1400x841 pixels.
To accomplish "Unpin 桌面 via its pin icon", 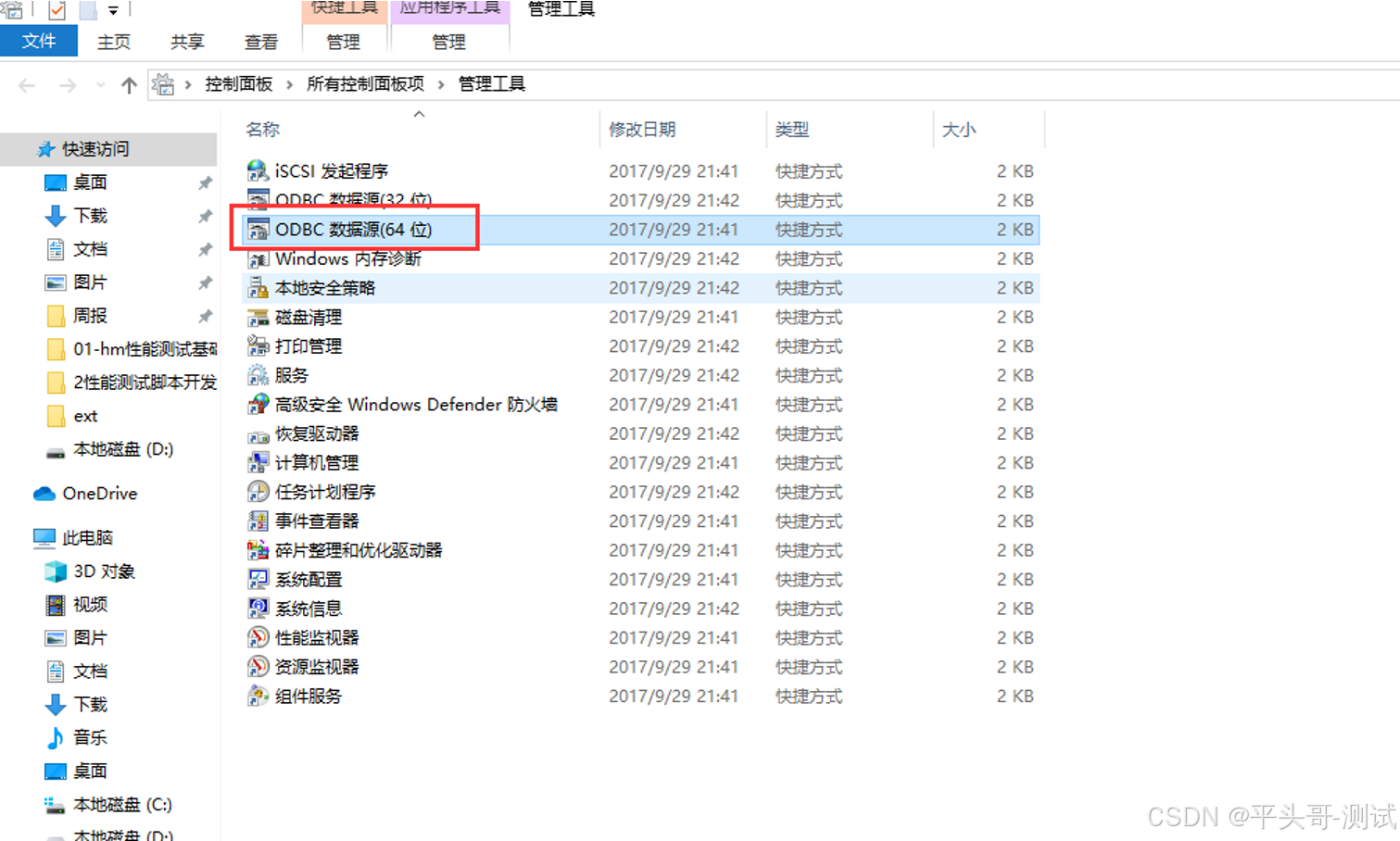I will coord(206,183).
